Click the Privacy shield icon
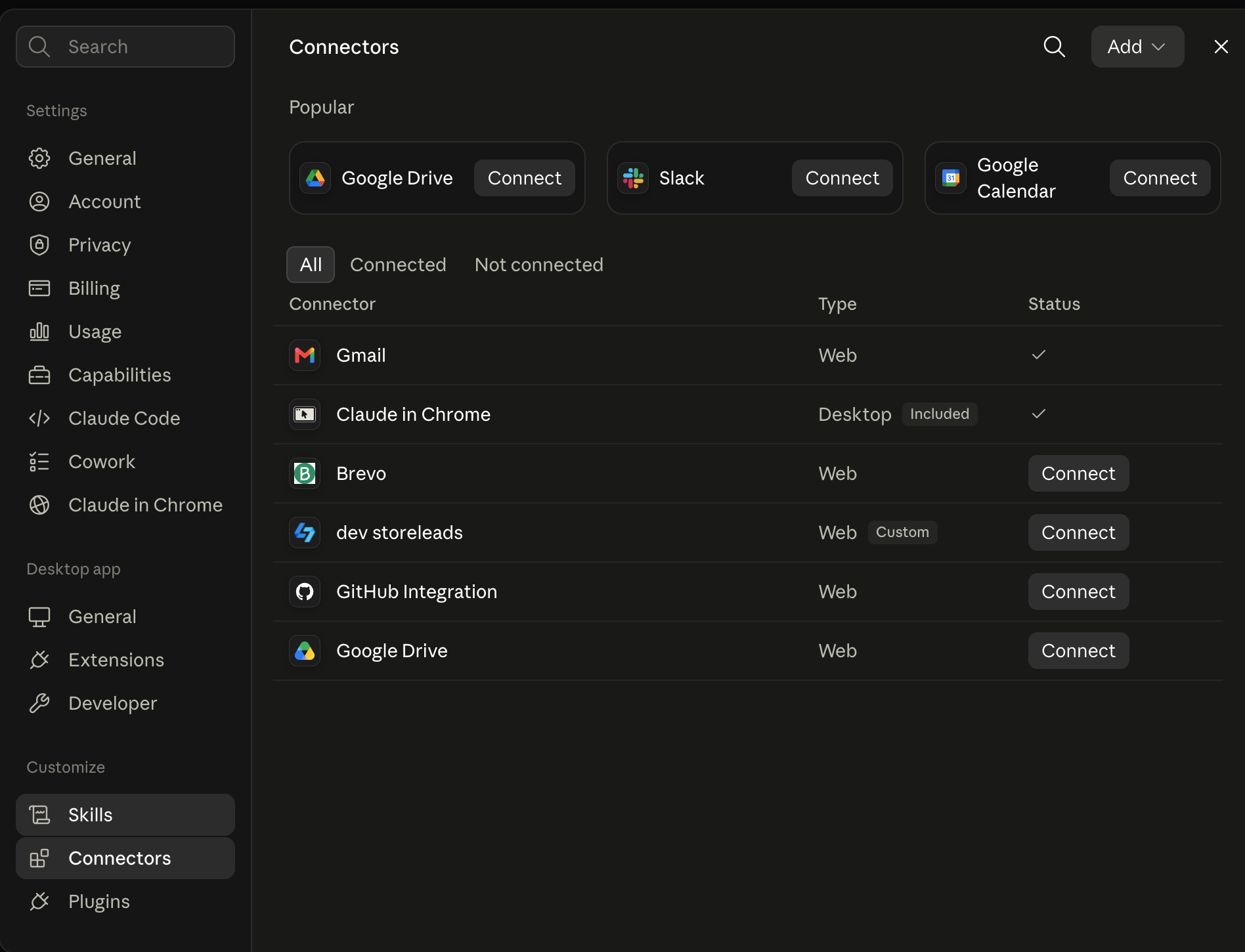The height and width of the screenshot is (952, 1245). coord(39,245)
